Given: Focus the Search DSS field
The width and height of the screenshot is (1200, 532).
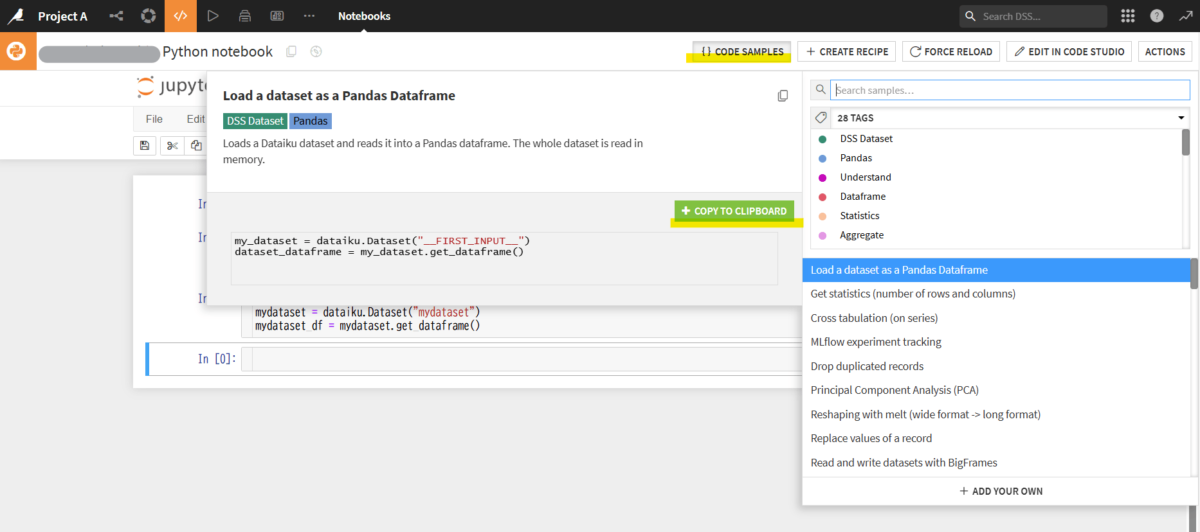Looking at the screenshot, I should point(1033,16).
